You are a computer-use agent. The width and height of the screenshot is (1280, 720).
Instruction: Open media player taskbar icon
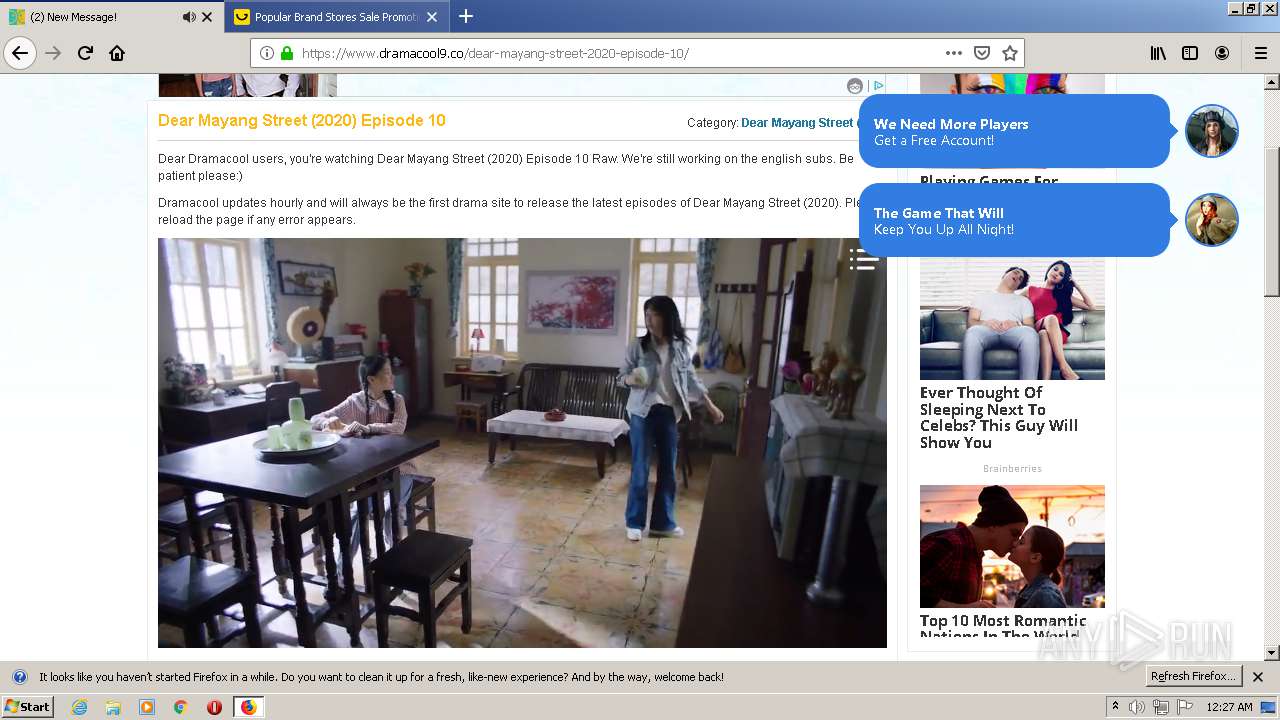147,707
